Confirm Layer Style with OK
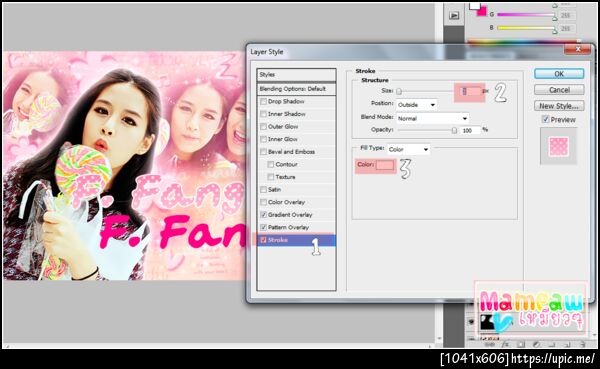600x369 pixels. click(559, 74)
